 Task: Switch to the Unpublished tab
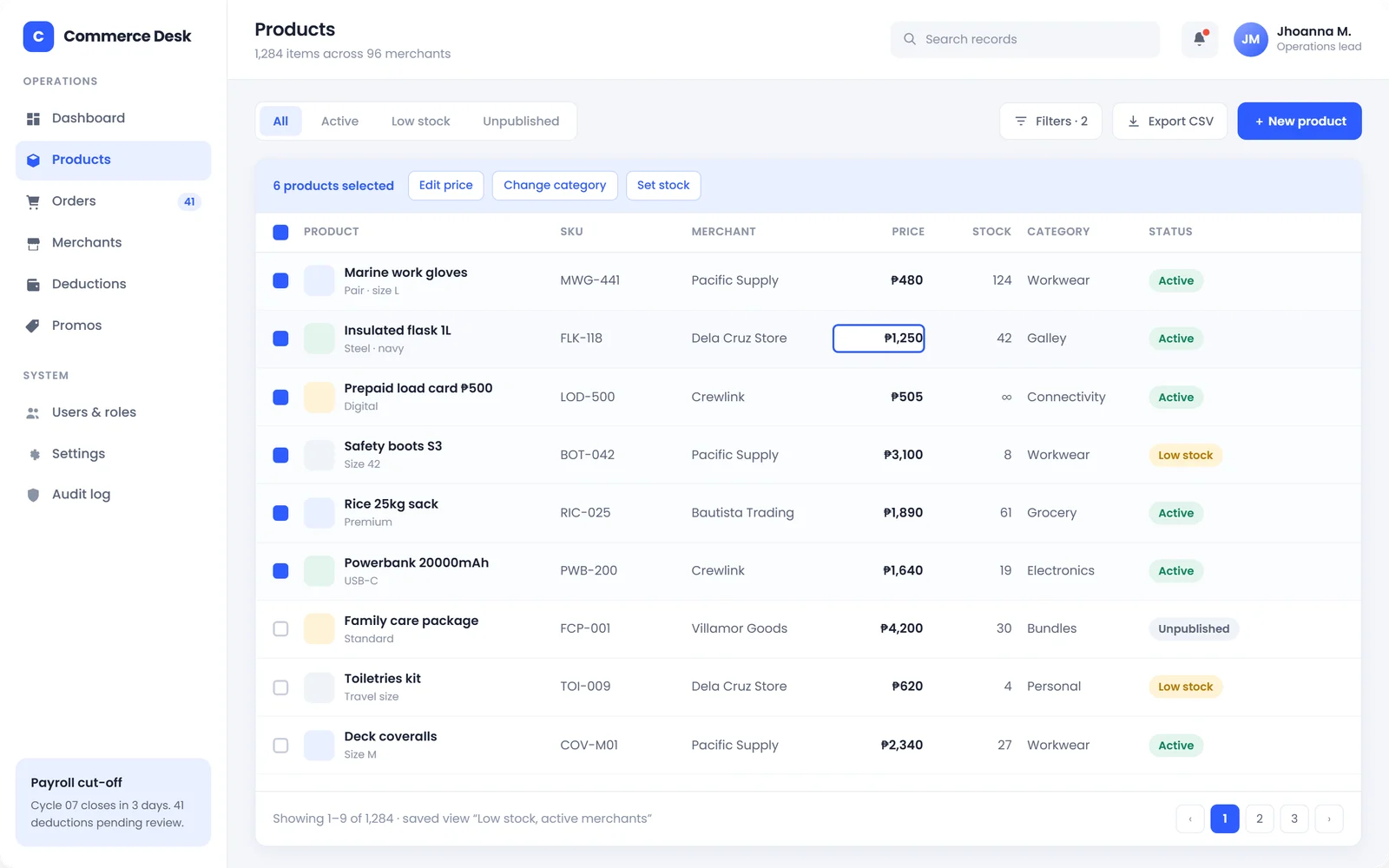point(521,122)
